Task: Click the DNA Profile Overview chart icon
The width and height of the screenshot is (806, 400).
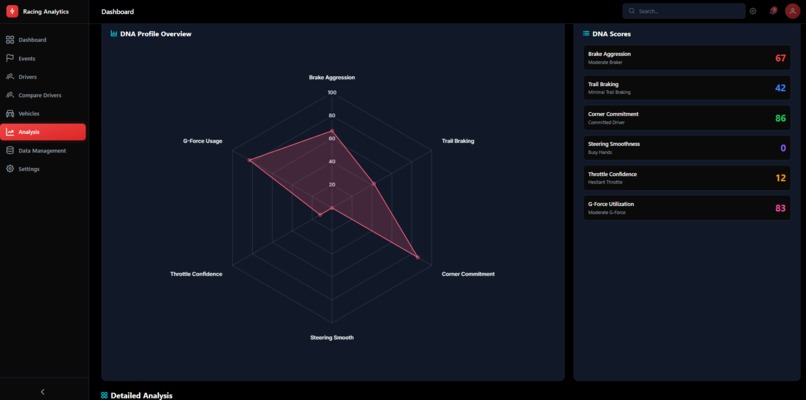Action: pos(114,34)
